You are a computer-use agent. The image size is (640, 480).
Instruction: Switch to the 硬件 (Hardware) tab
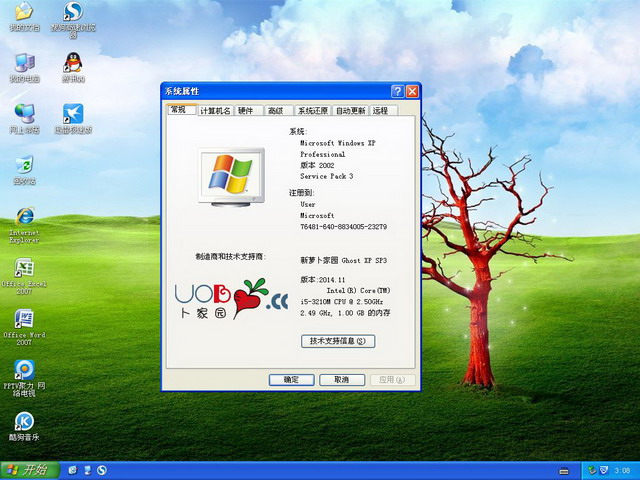coord(247,111)
